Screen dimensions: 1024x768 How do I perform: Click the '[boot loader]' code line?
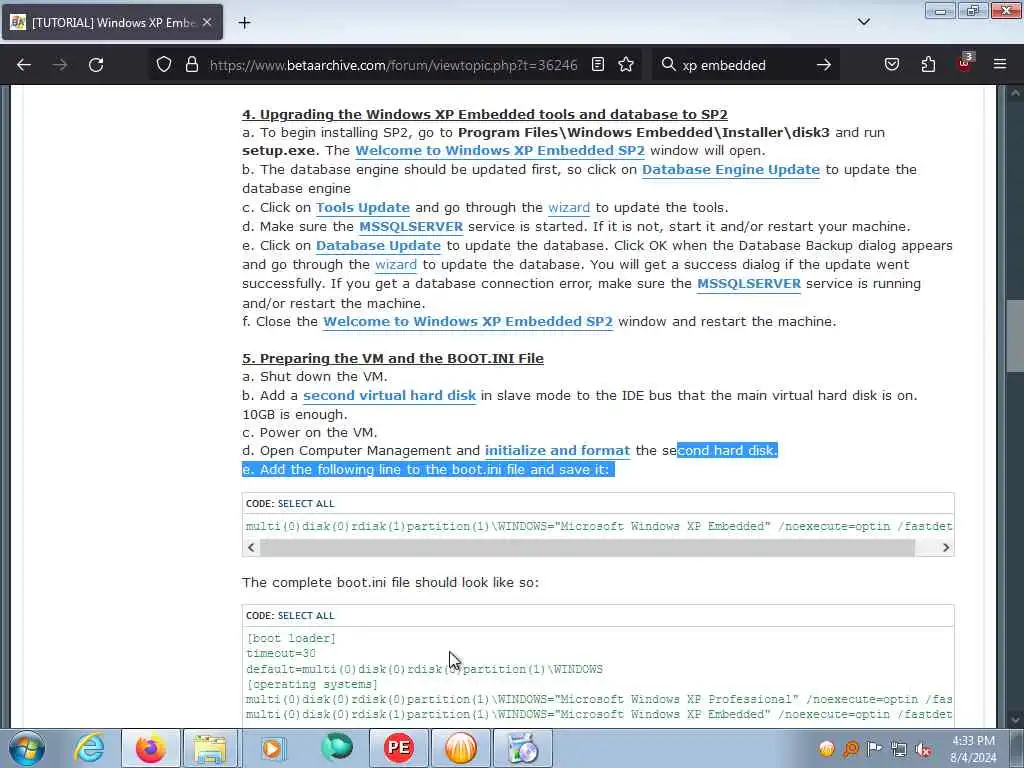(291, 639)
